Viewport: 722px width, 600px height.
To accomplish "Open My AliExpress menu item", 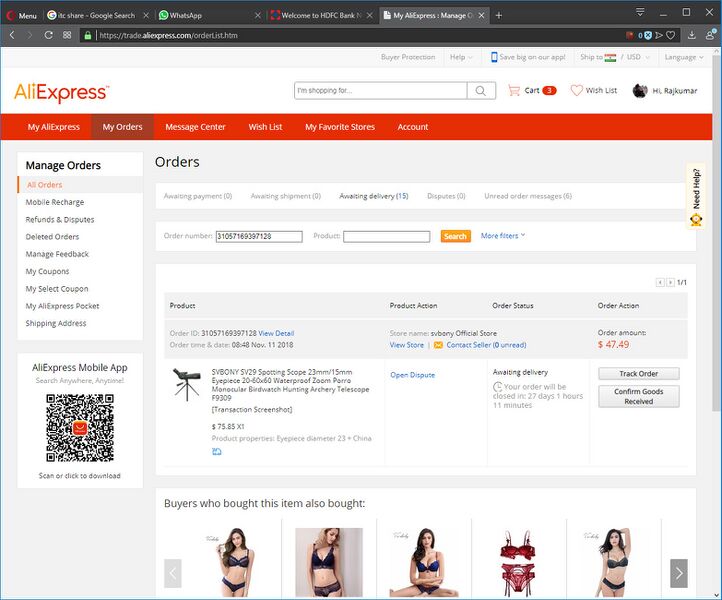I will point(53,127).
